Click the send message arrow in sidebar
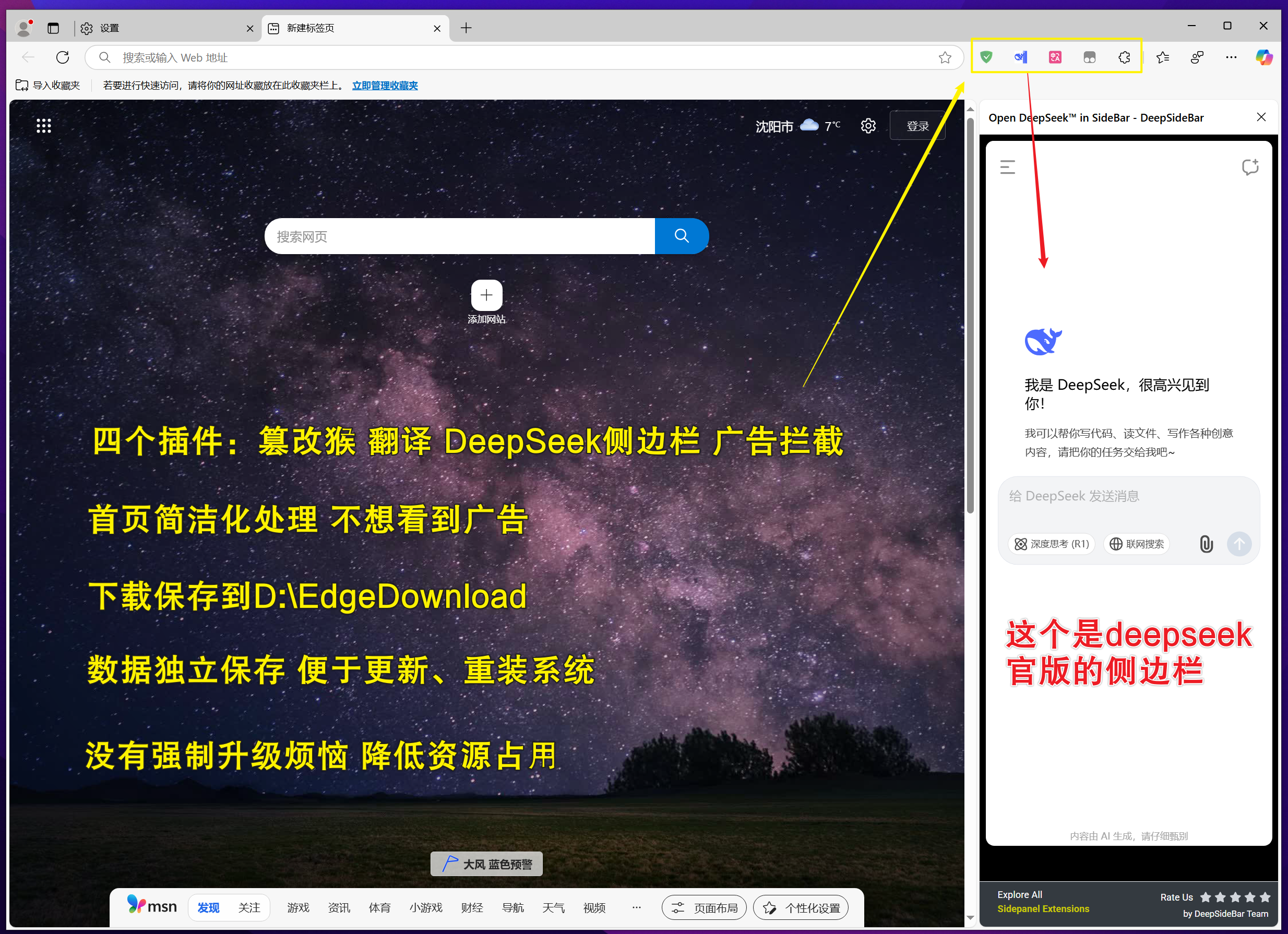This screenshot has height=934, width=1288. 1240,544
